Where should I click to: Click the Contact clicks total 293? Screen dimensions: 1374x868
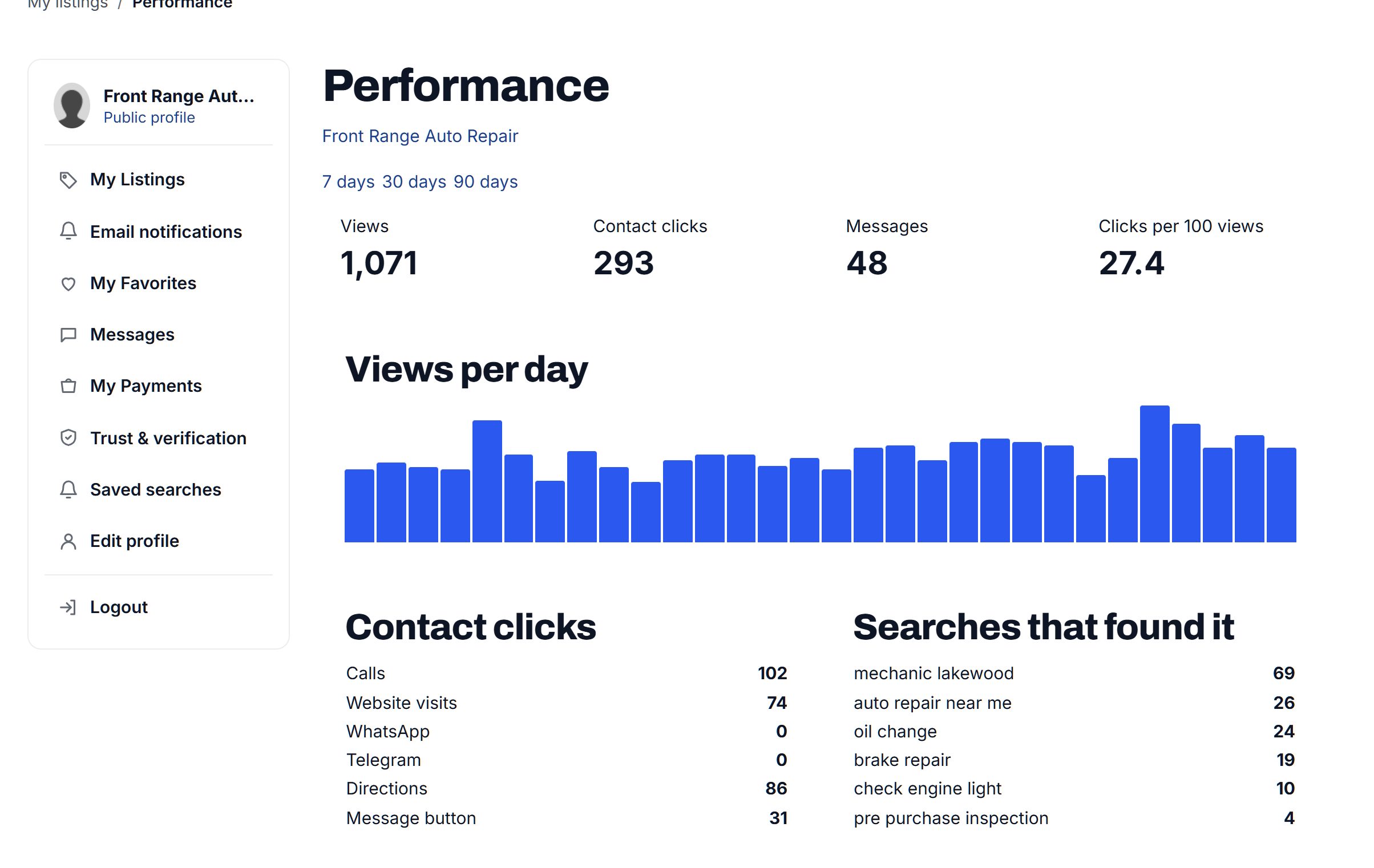pos(624,263)
